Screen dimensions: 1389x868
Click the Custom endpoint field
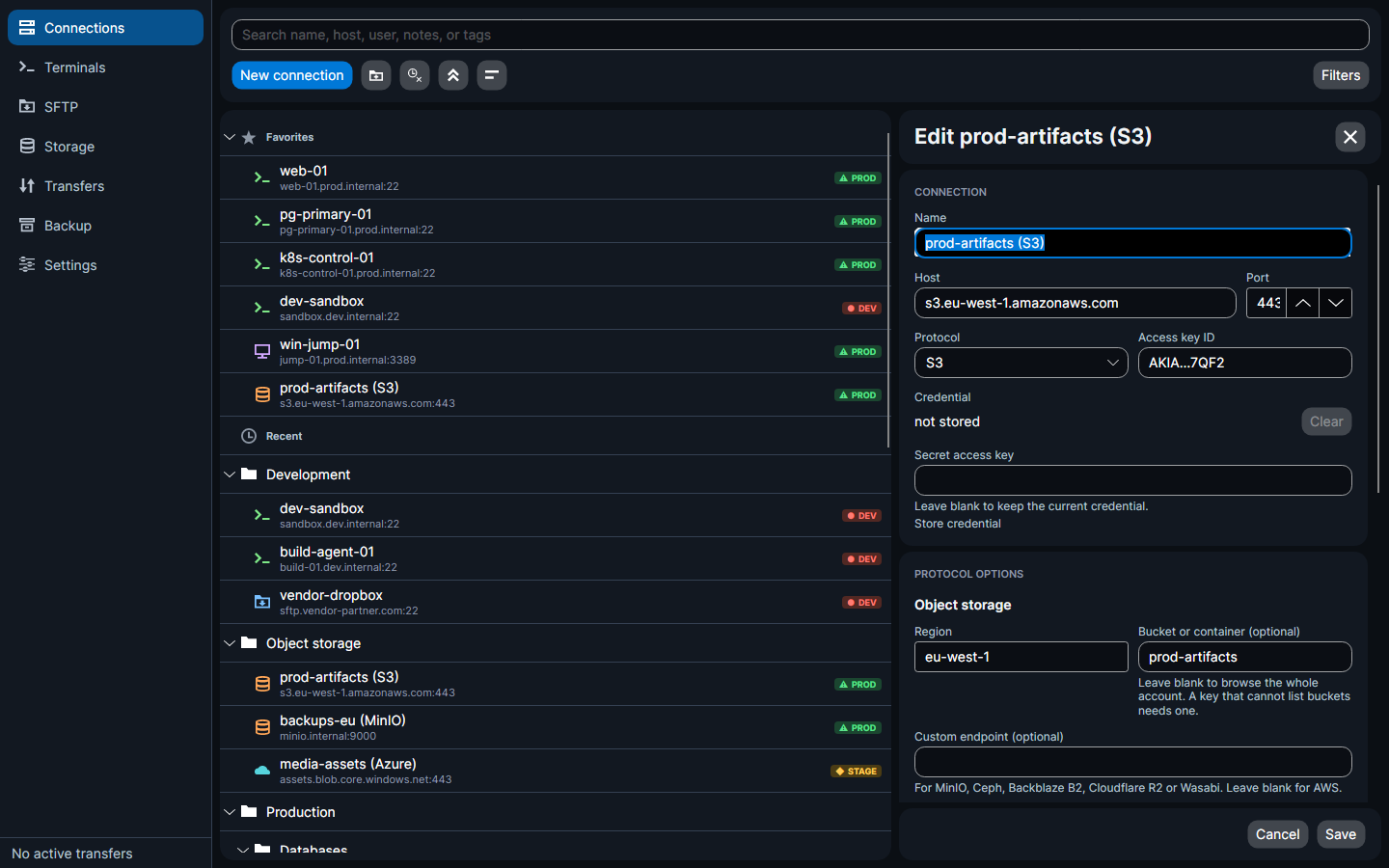(x=1132, y=762)
